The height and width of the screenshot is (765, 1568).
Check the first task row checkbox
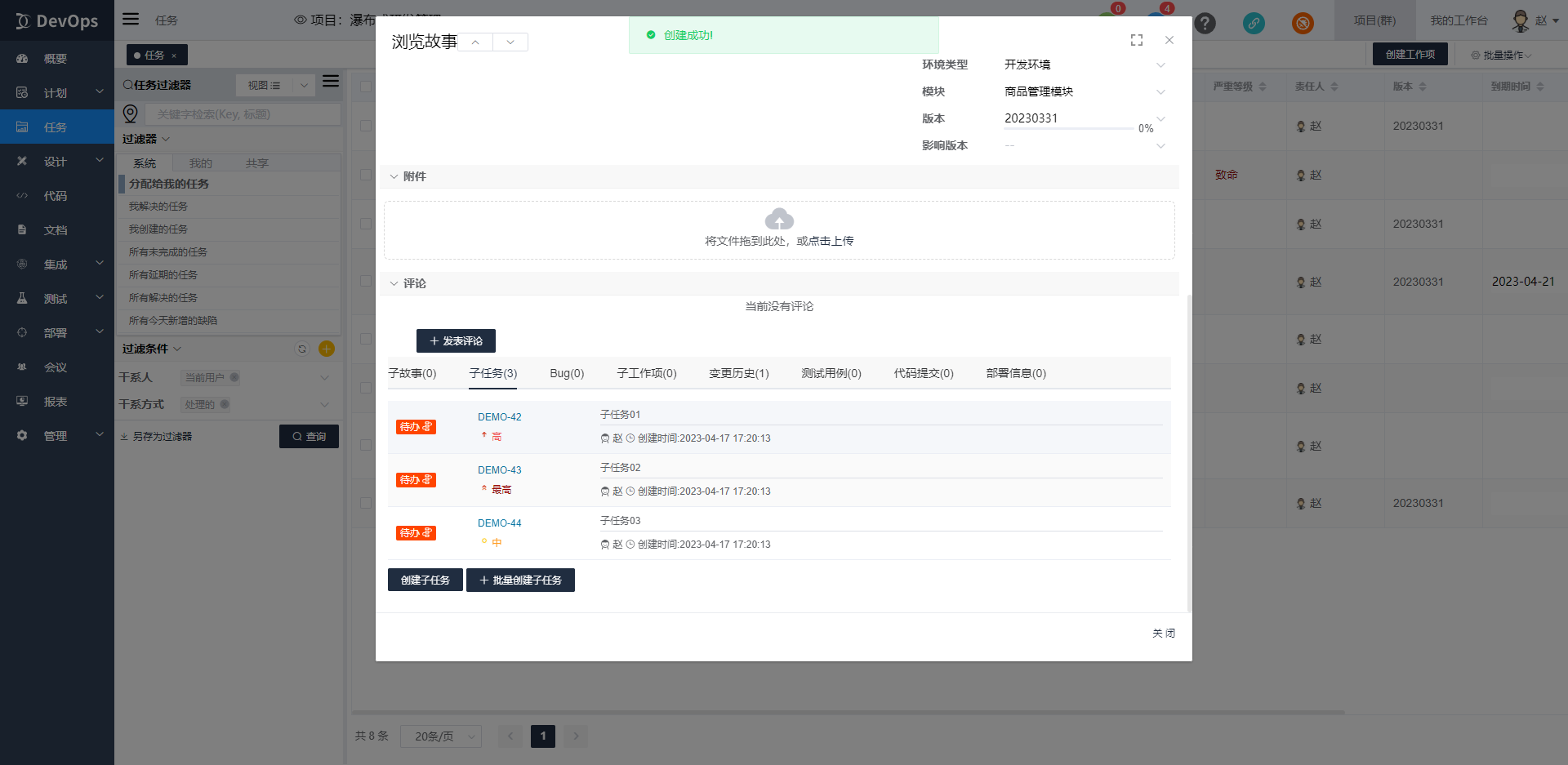point(366,126)
